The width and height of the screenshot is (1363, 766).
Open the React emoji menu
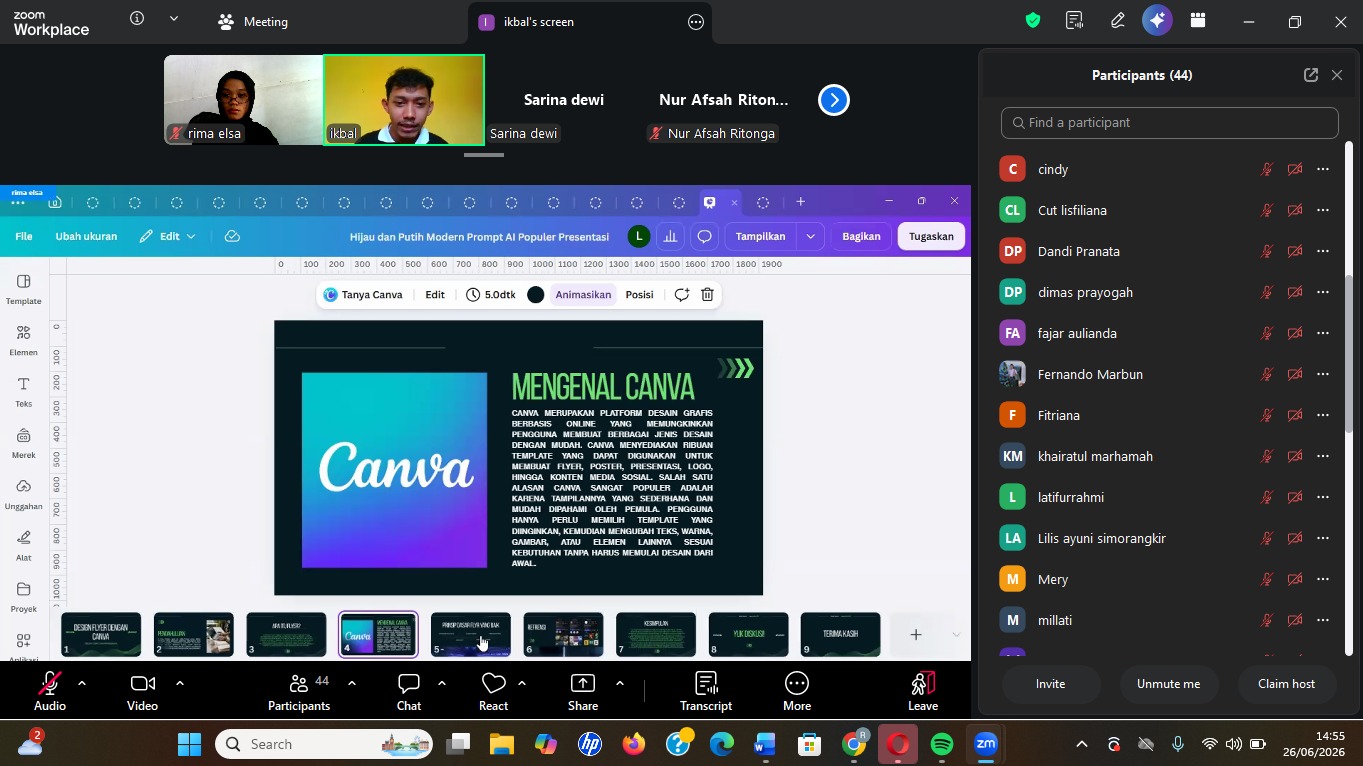click(493, 692)
